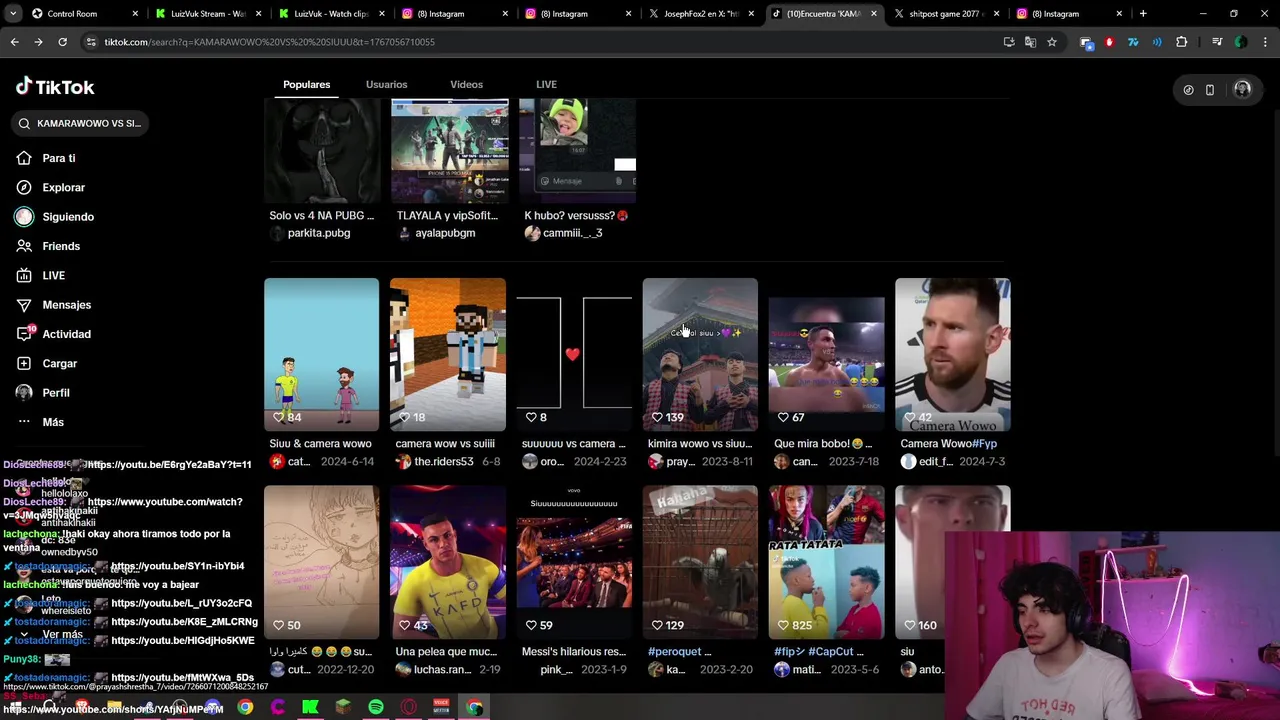Expand Ver más in the sidebar

(62, 634)
